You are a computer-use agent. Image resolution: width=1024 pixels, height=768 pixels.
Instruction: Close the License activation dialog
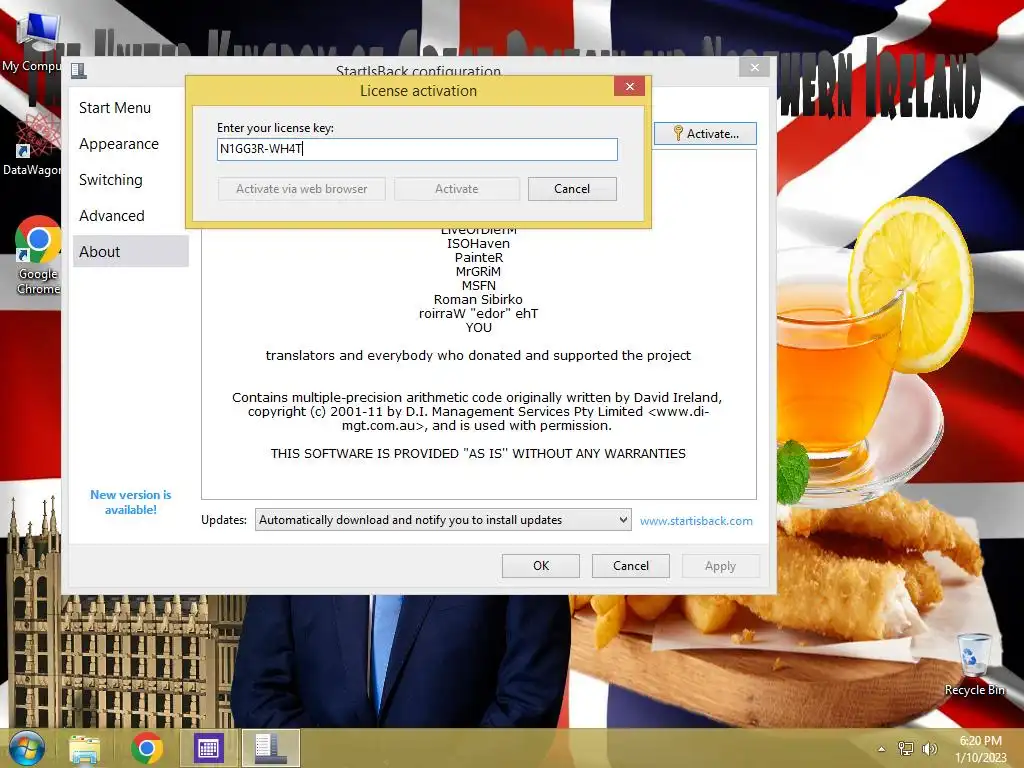click(630, 86)
